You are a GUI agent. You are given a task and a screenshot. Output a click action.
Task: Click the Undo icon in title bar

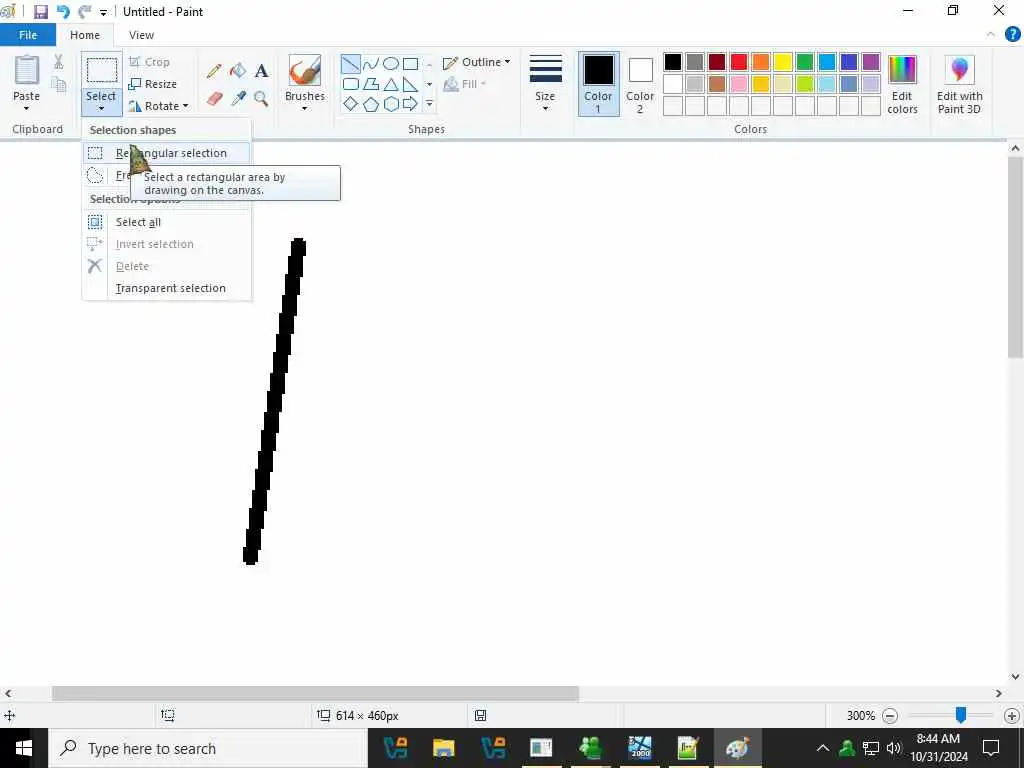tap(63, 12)
